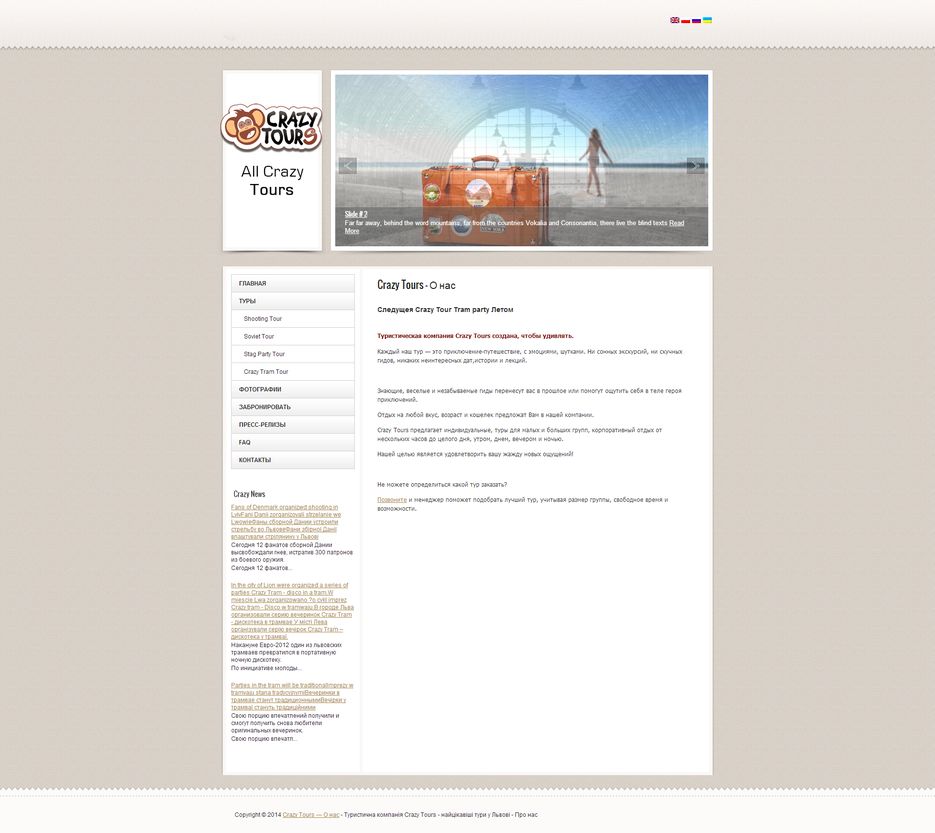935x833 pixels.
Task: Click the All Crazy Tours site title
Action: [x=272, y=181]
